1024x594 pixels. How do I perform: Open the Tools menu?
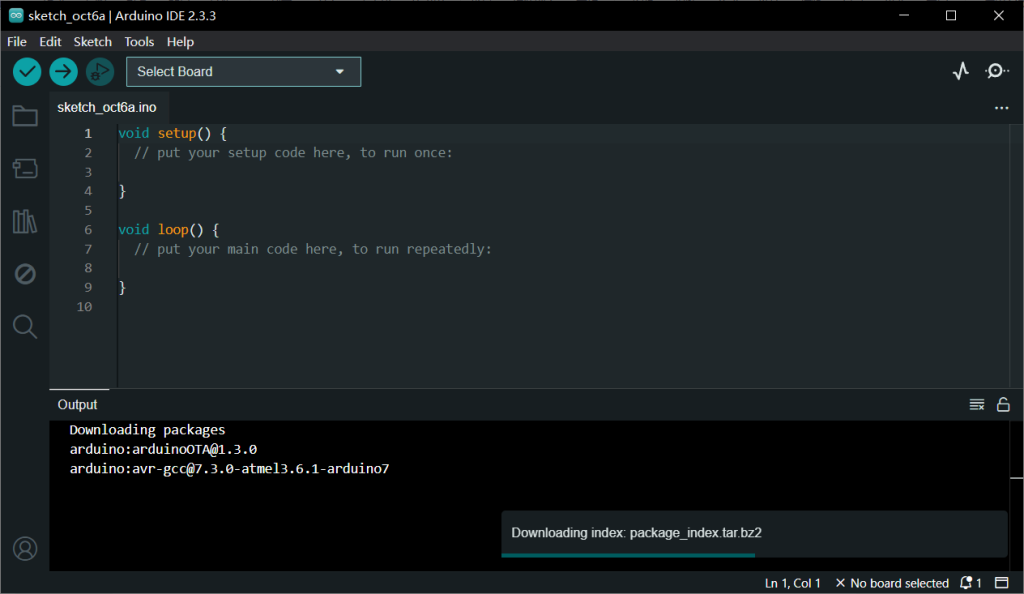point(139,41)
